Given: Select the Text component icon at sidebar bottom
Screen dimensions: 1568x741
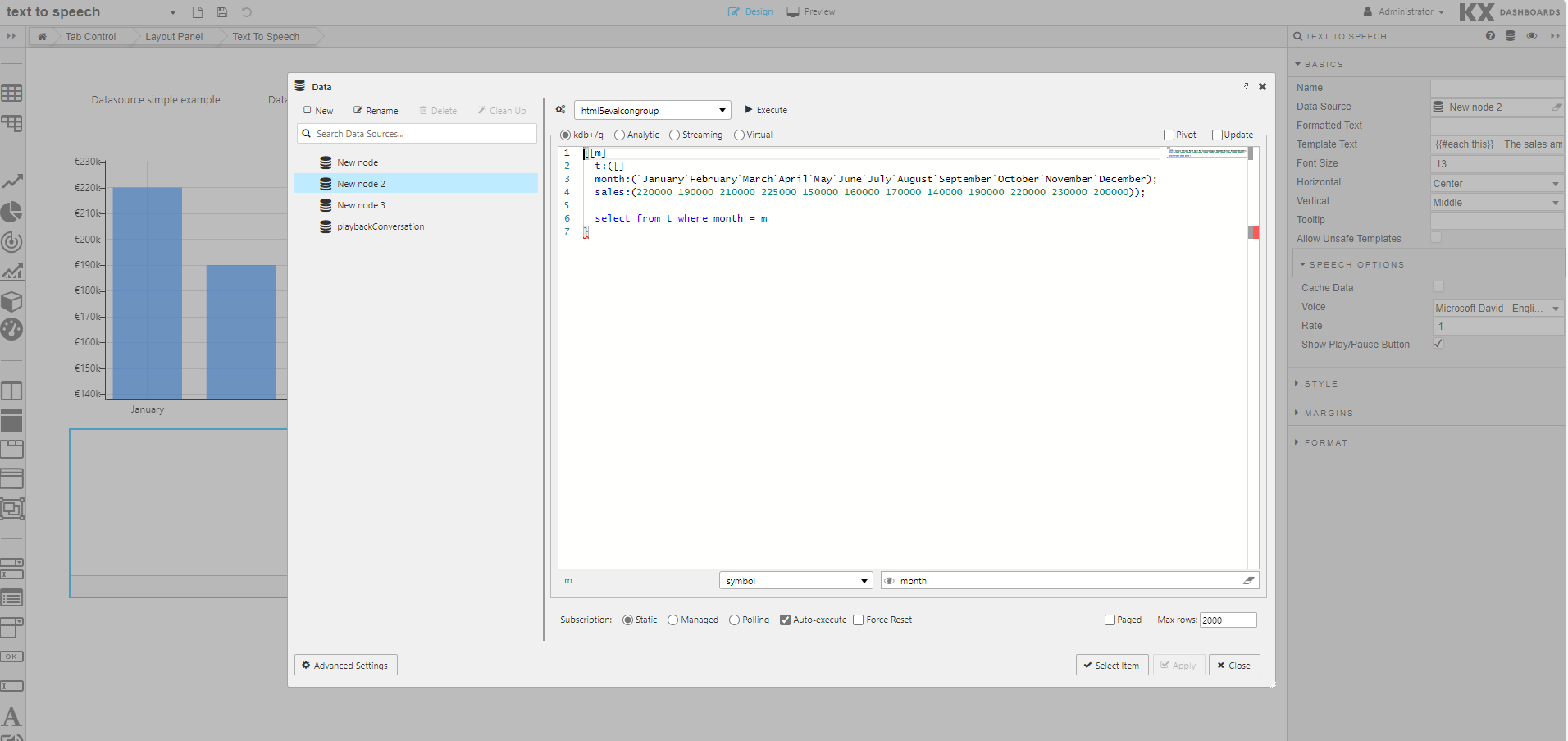Looking at the screenshot, I should point(12,716).
